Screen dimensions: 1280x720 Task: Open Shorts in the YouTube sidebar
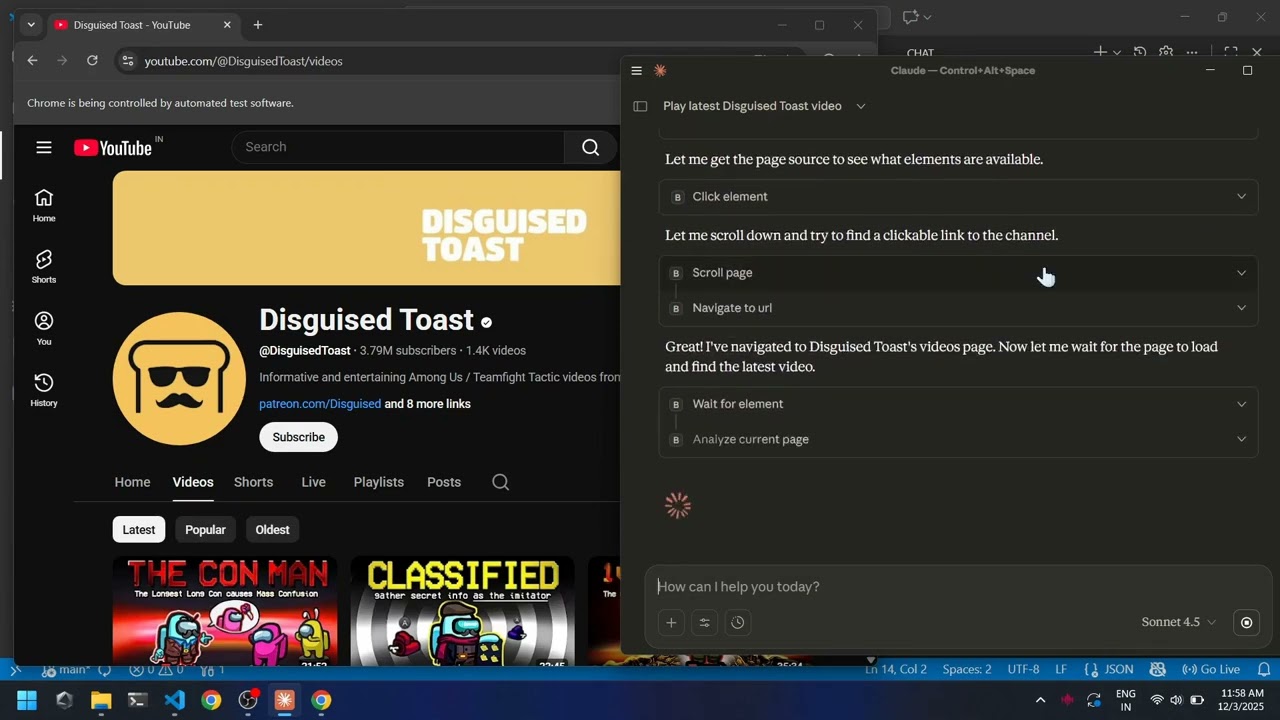pos(44,267)
